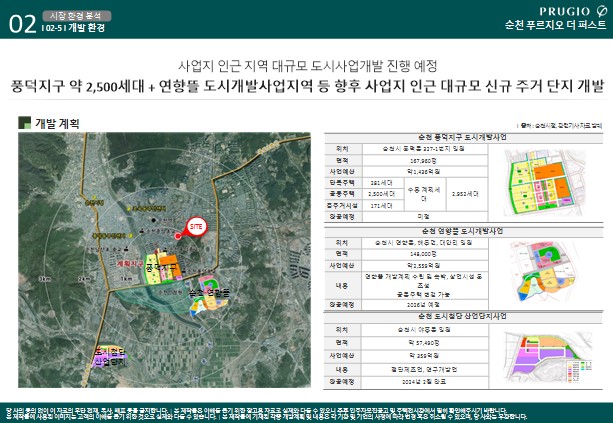Image resolution: width=613 pixels, height=423 pixels.
Task: Click the 개발 계획 heading text
Action: click(57, 123)
